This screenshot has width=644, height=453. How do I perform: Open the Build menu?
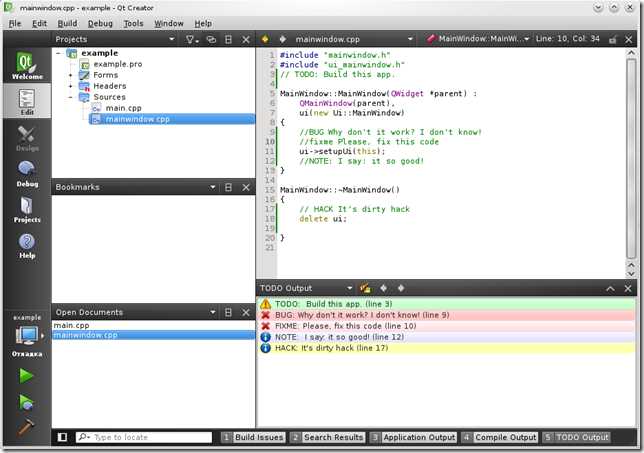pyautogui.click(x=67, y=23)
